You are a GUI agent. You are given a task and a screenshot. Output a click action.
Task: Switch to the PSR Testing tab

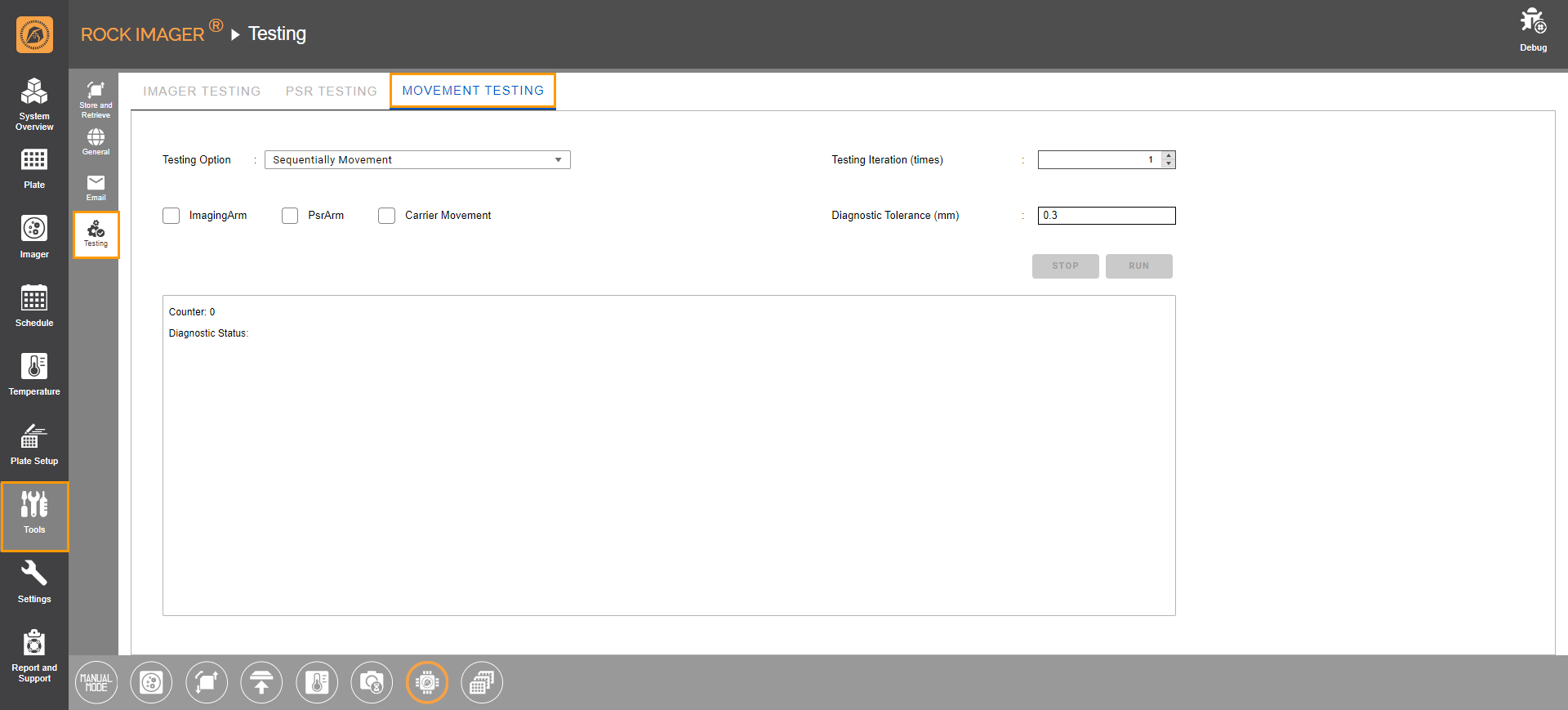[331, 91]
